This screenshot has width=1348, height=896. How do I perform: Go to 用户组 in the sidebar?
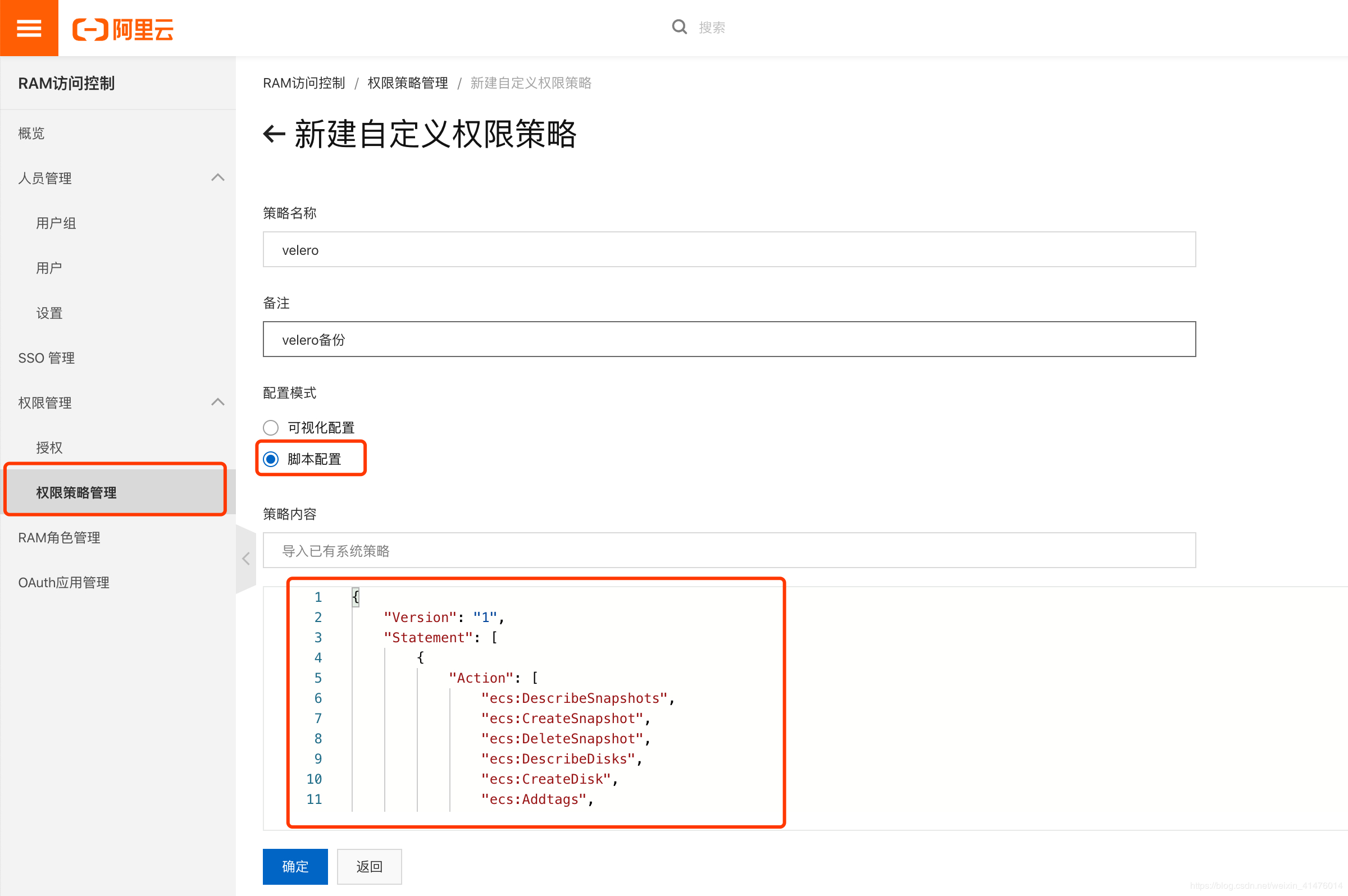tap(56, 223)
